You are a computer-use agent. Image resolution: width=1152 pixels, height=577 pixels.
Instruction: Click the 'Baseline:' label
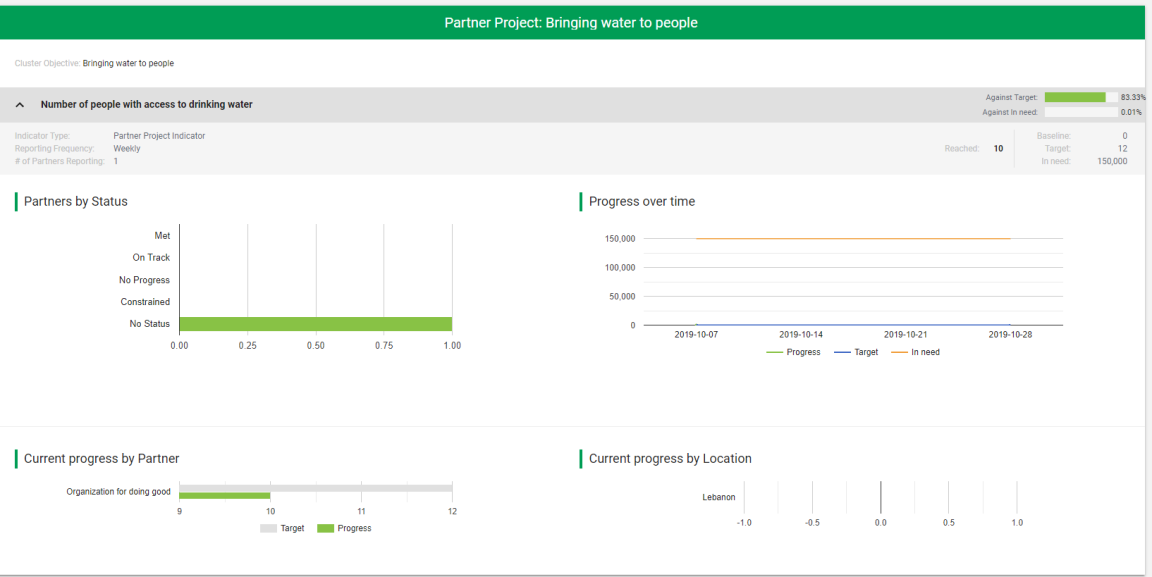coord(1054,136)
